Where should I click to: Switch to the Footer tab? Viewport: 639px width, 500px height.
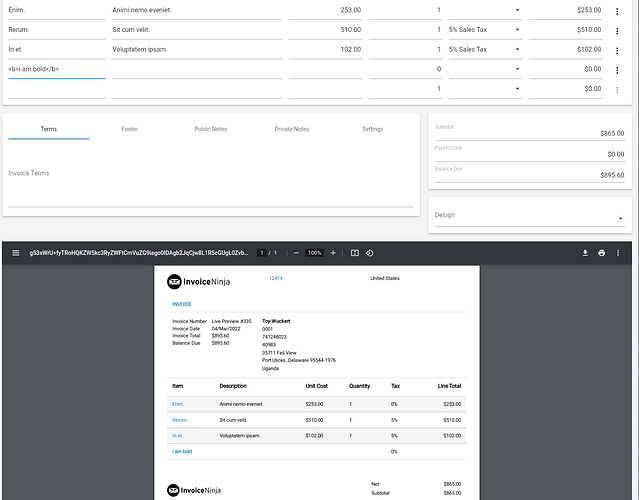(x=130, y=129)
